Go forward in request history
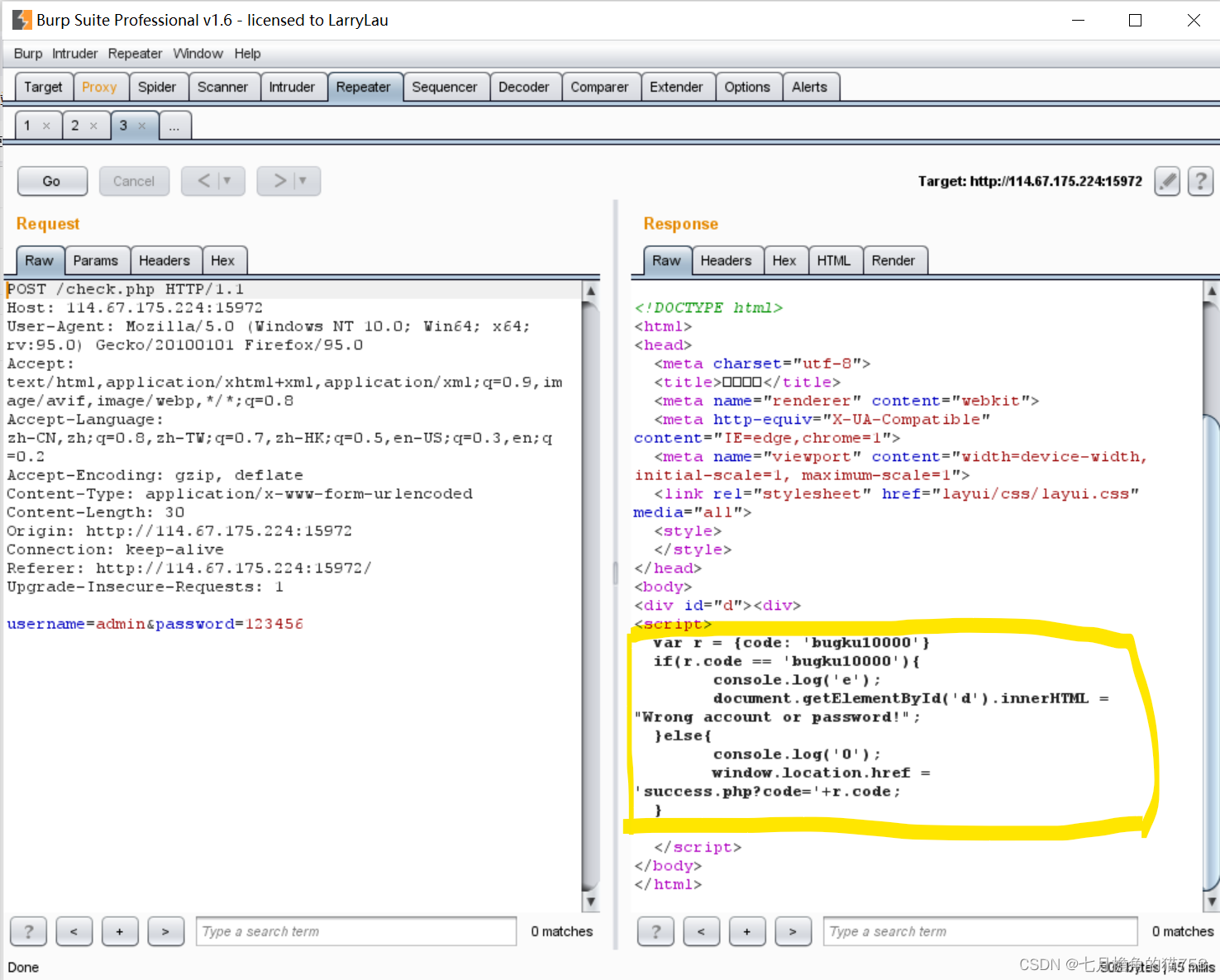The width and height of the screenshot is (1220, 980). coord(279,180)
